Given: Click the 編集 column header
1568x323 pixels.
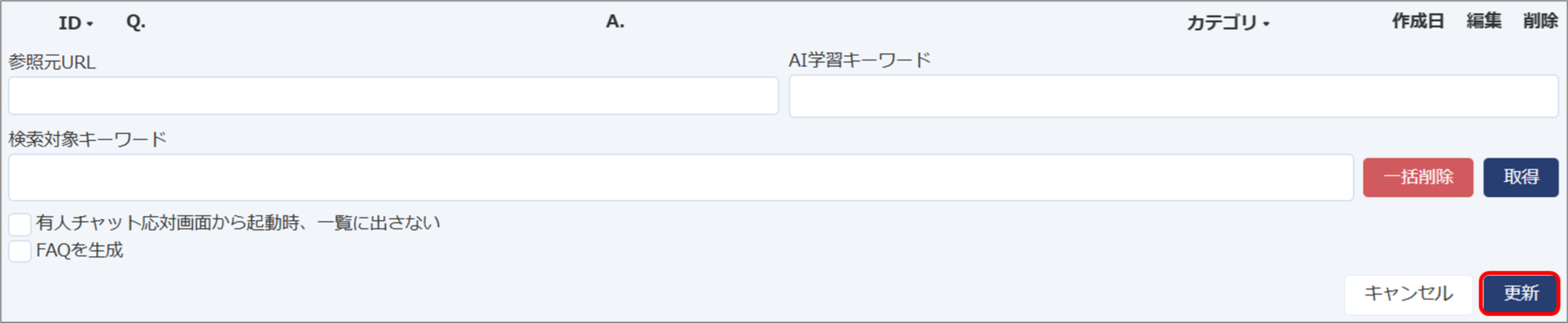Looking at the screenshot, I should (x=1484, y=21).
